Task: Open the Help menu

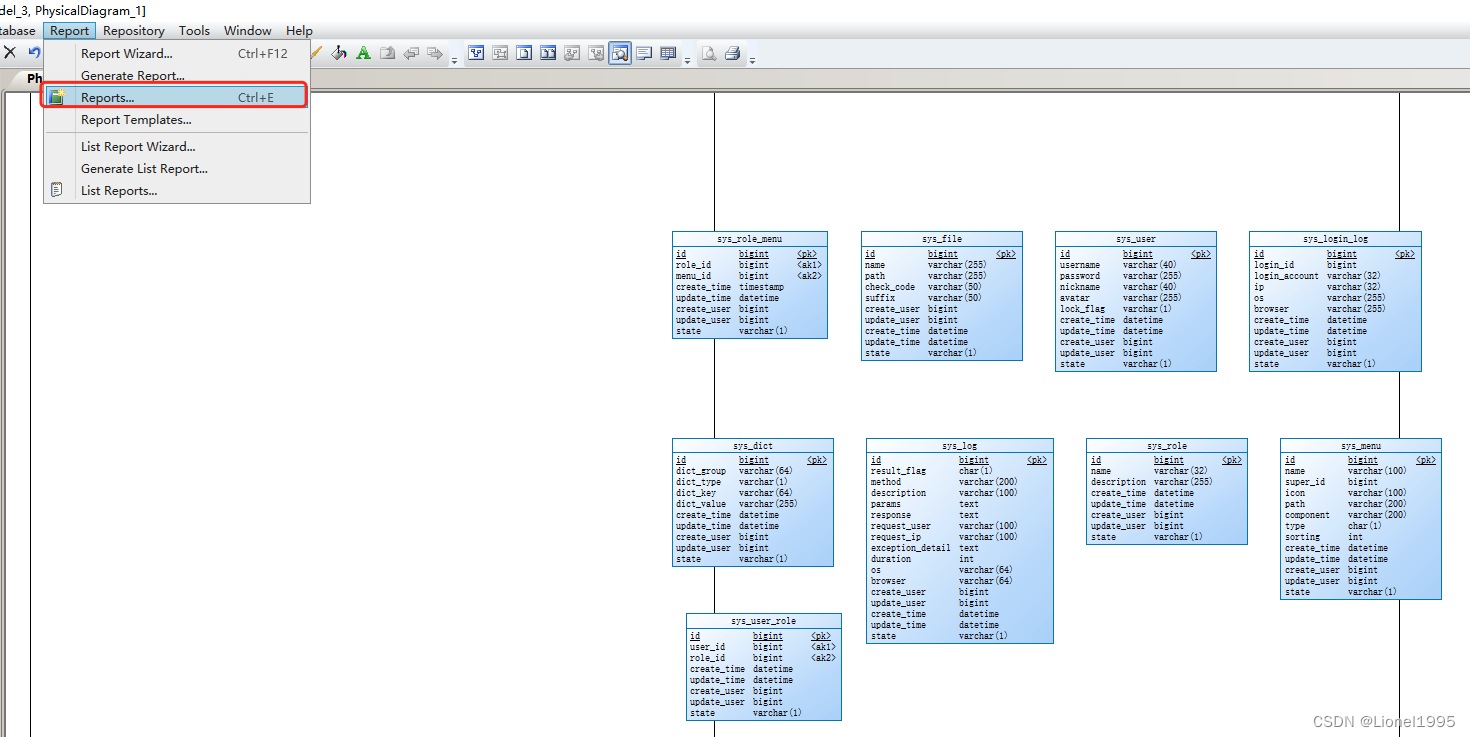Action: pos(299,31)
